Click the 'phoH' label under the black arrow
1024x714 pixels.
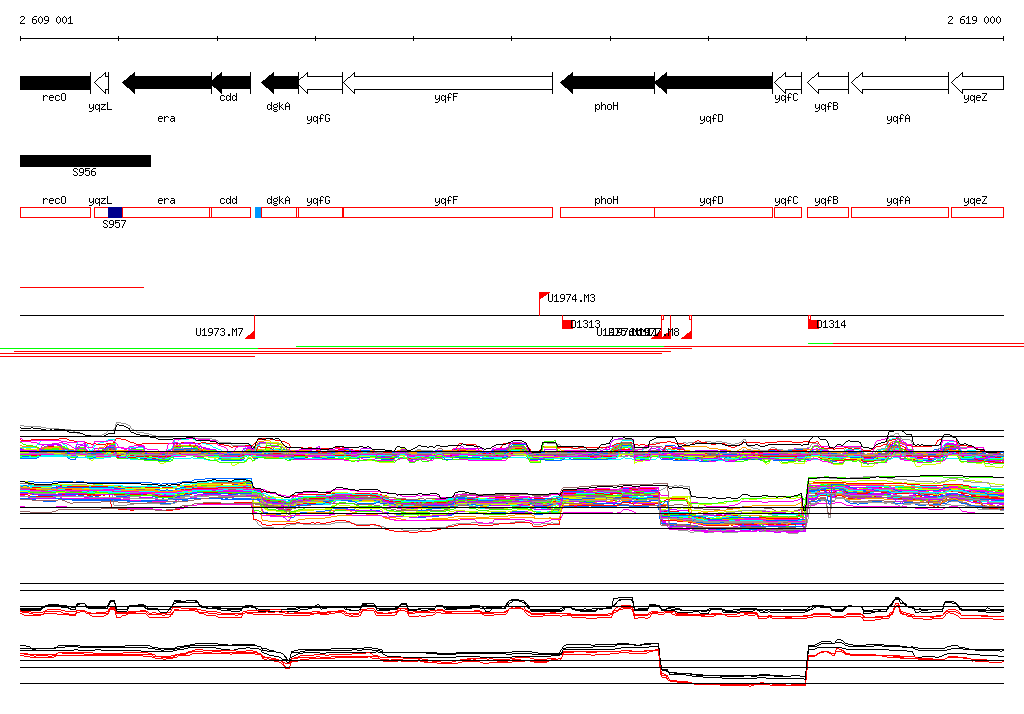(606, 106)
